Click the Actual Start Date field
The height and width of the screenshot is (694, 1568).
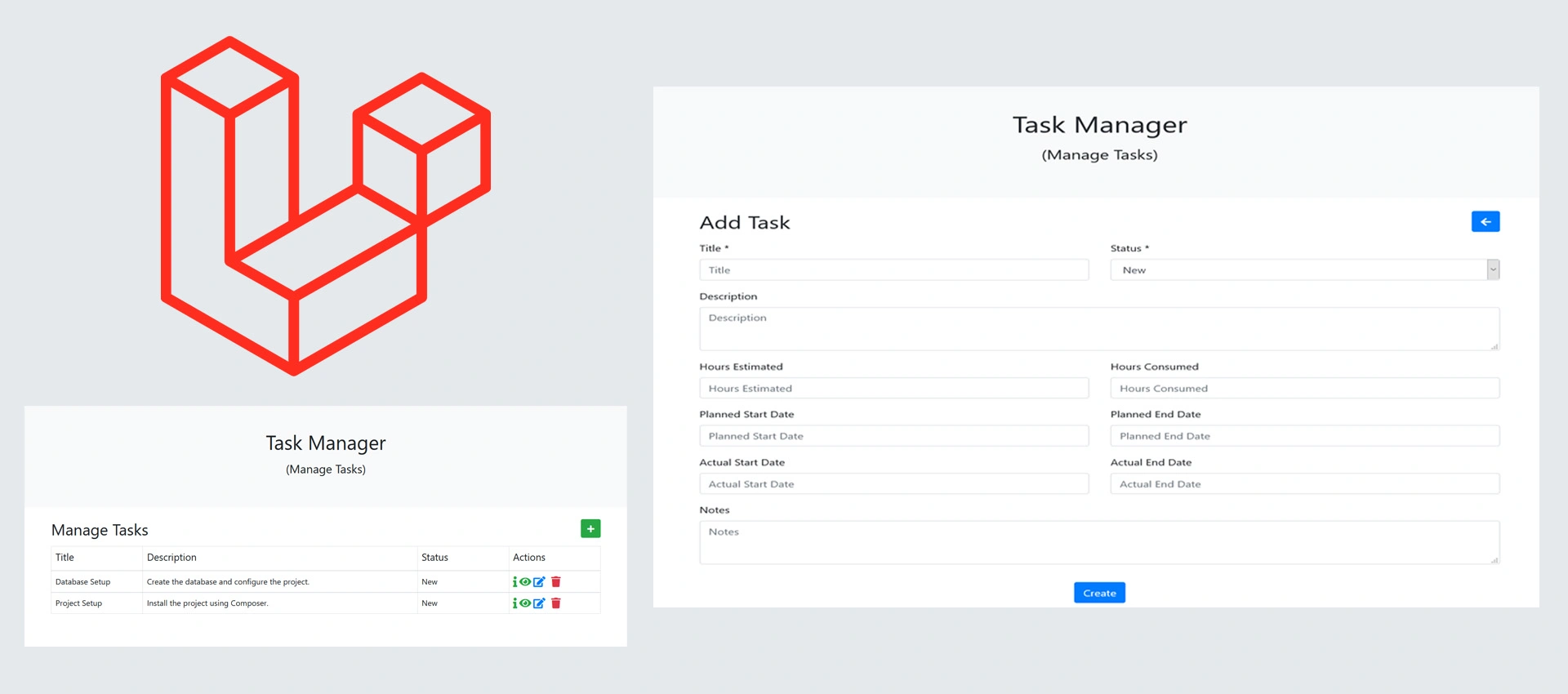point(894,484)
